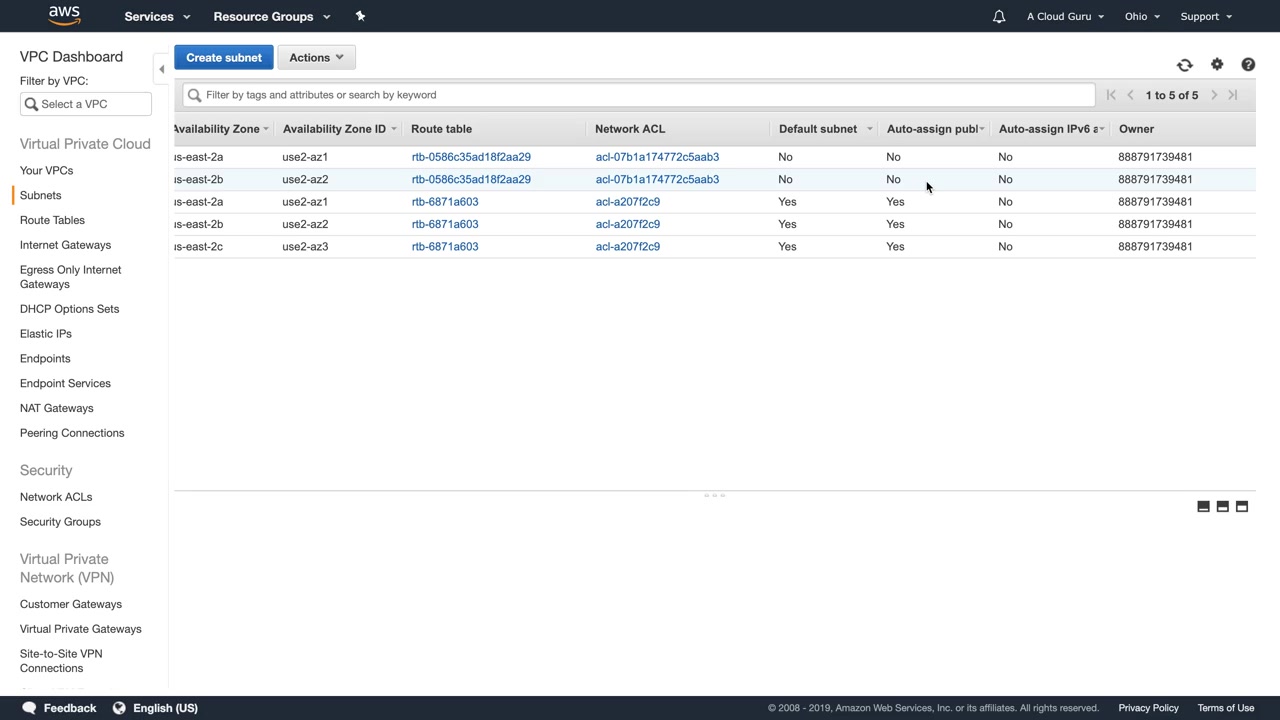Open table settings gear icon
This screenshot has width=1280, height=720.
click(x=1216, y=65)
